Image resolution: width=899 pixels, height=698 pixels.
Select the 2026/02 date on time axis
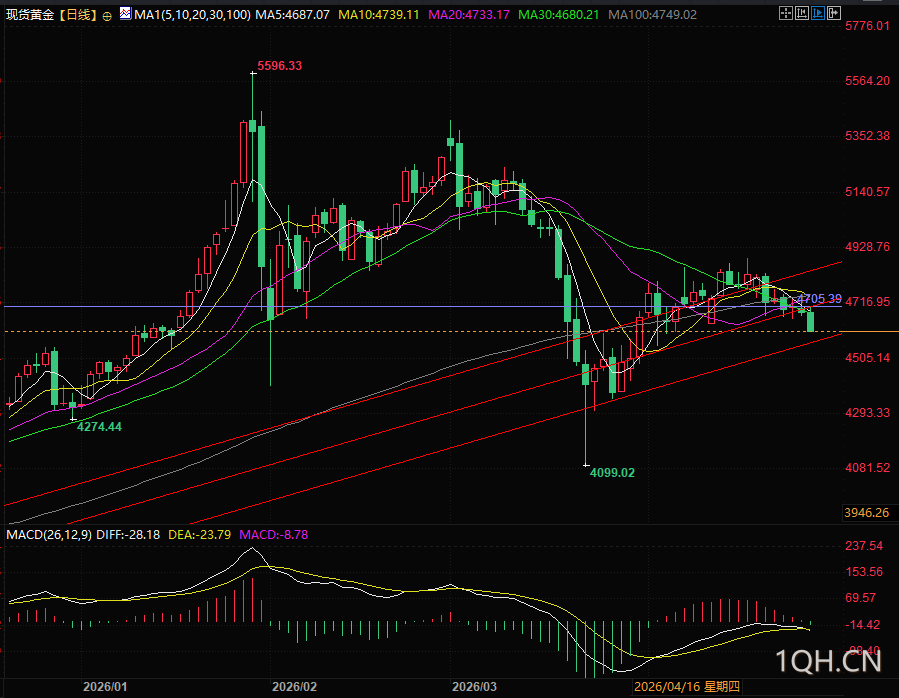294,687
